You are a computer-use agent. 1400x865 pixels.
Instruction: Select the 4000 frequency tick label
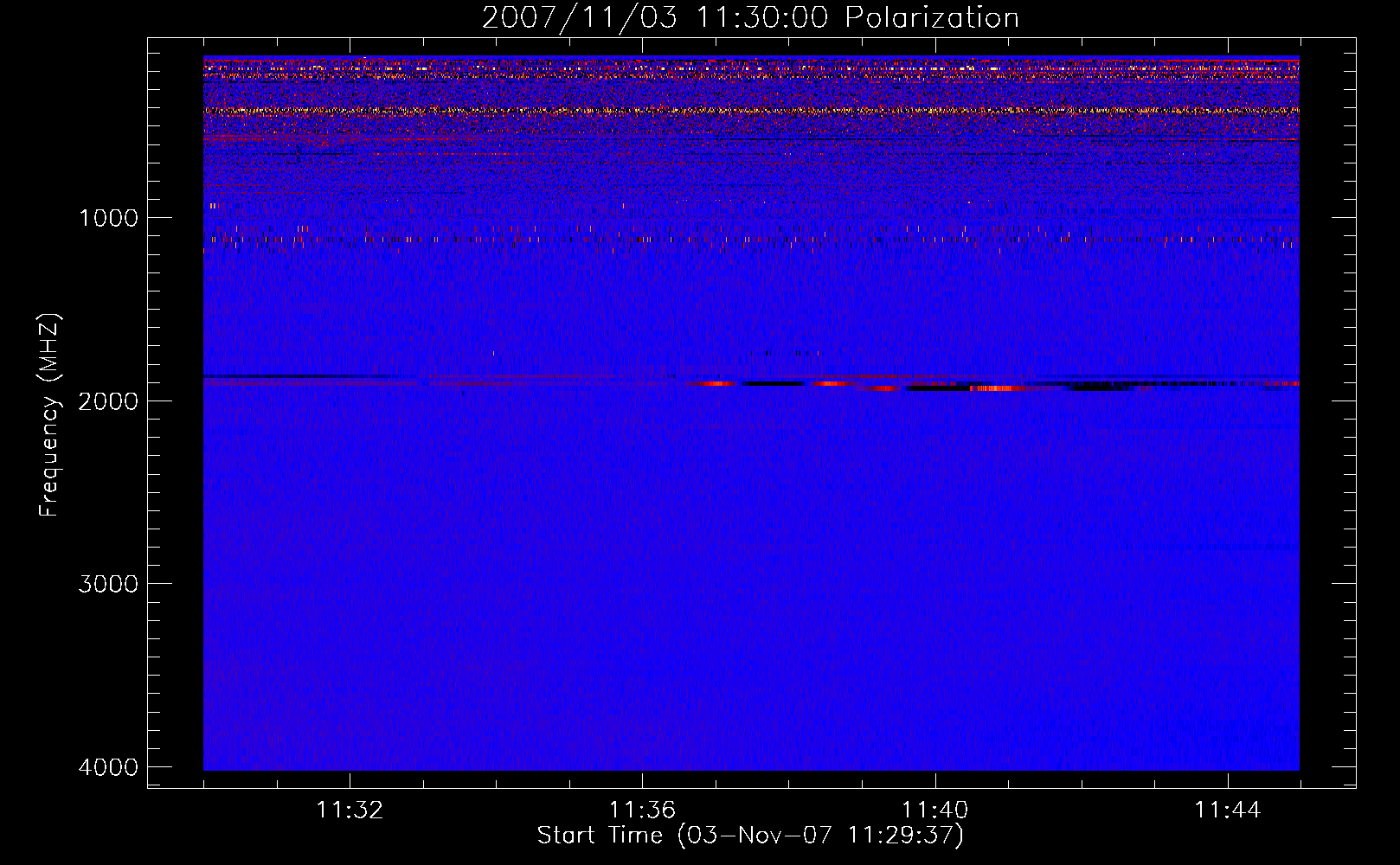coord(108,767)
